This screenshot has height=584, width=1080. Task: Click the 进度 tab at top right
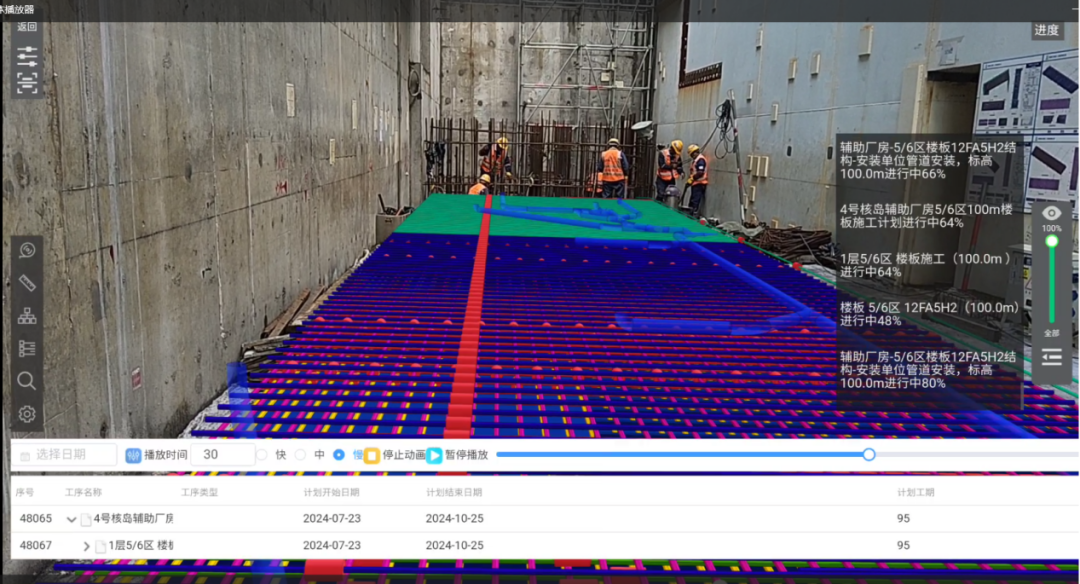click(x=1046, y=30)
